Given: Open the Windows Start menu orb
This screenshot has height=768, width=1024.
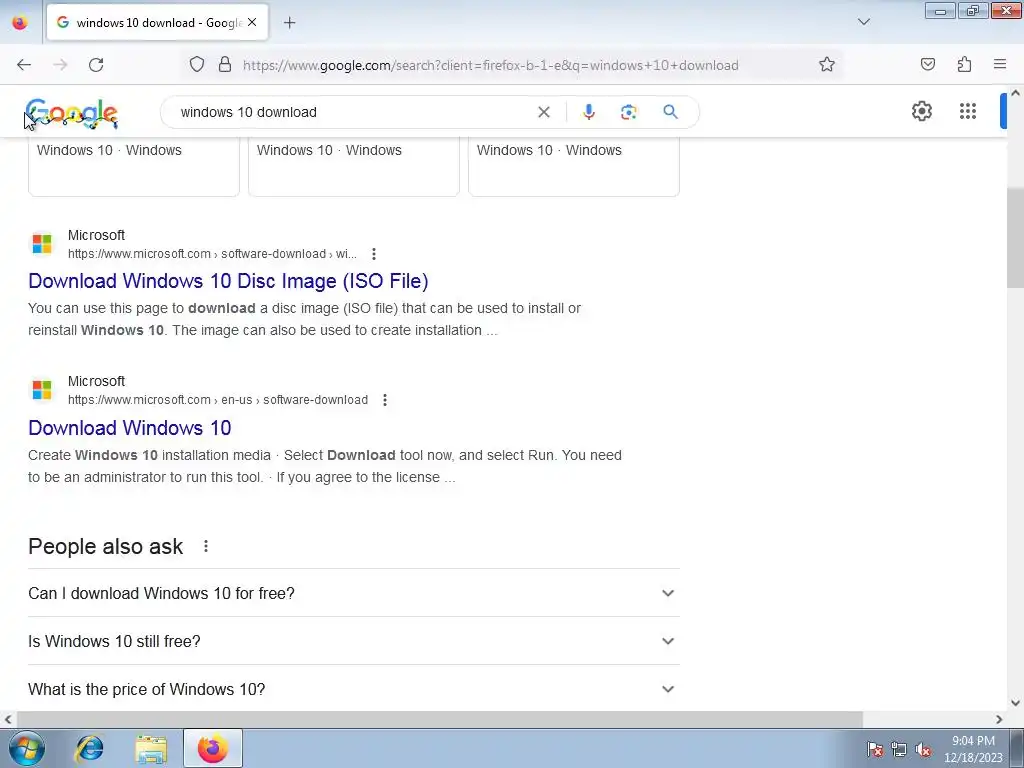Looking at the screenshot, I should point(27,748).
